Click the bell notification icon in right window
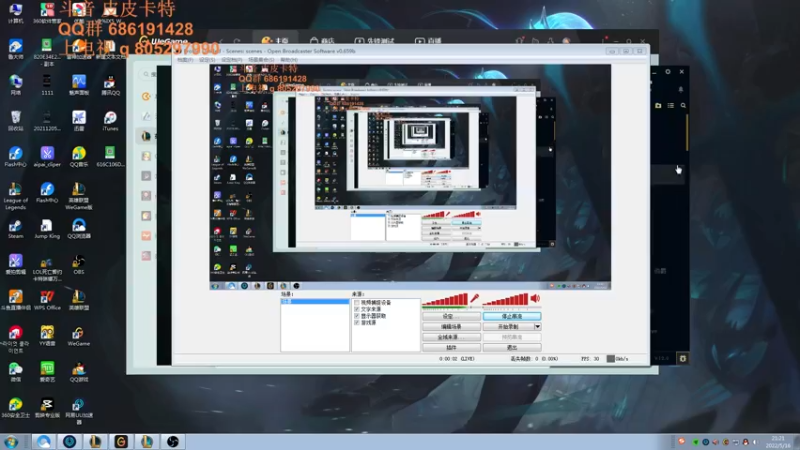Image resolution: width=800 pixels, height=450 pixels. (681, 89)
